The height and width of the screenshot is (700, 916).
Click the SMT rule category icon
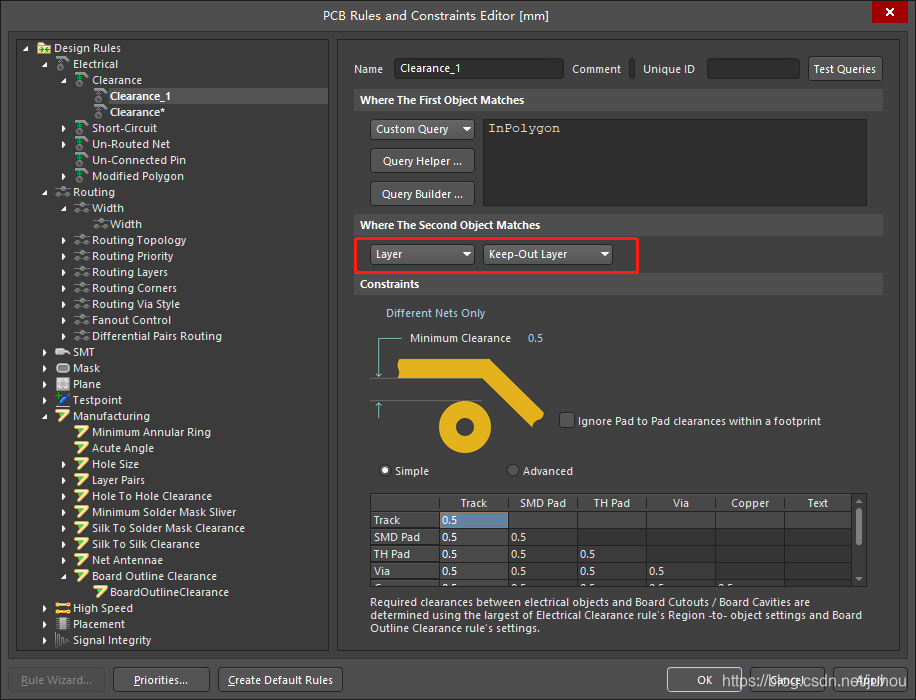63,352
